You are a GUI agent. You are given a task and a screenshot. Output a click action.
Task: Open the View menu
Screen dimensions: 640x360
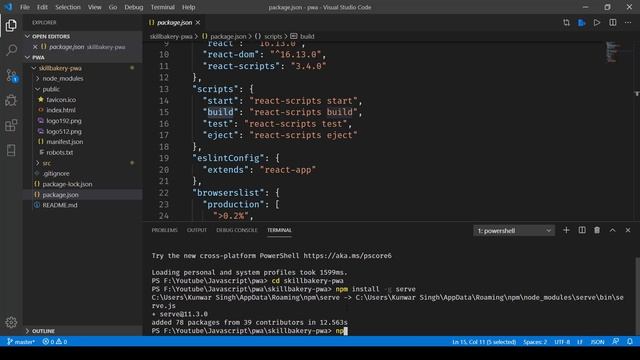coord(95,7)
